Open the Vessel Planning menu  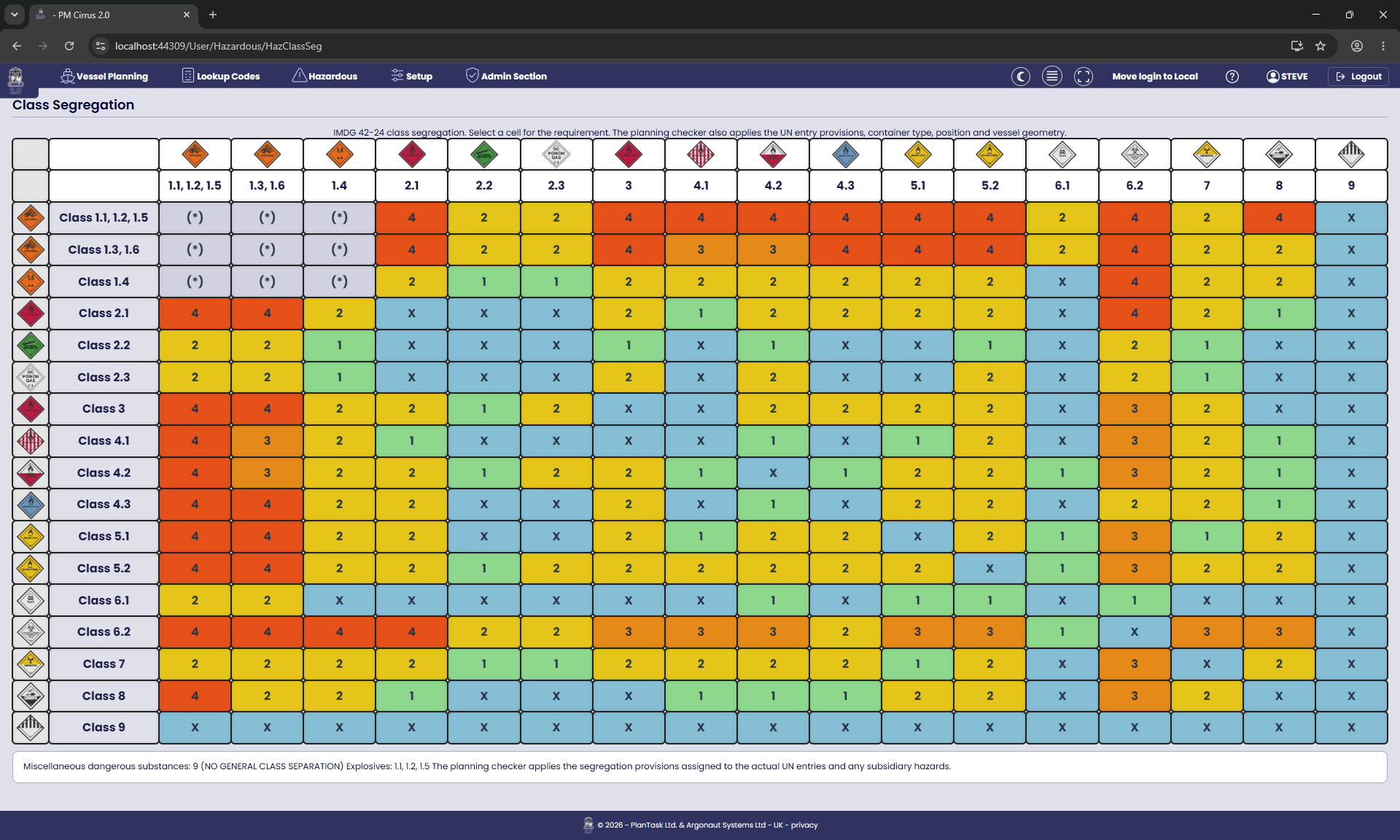pos(104,76)
